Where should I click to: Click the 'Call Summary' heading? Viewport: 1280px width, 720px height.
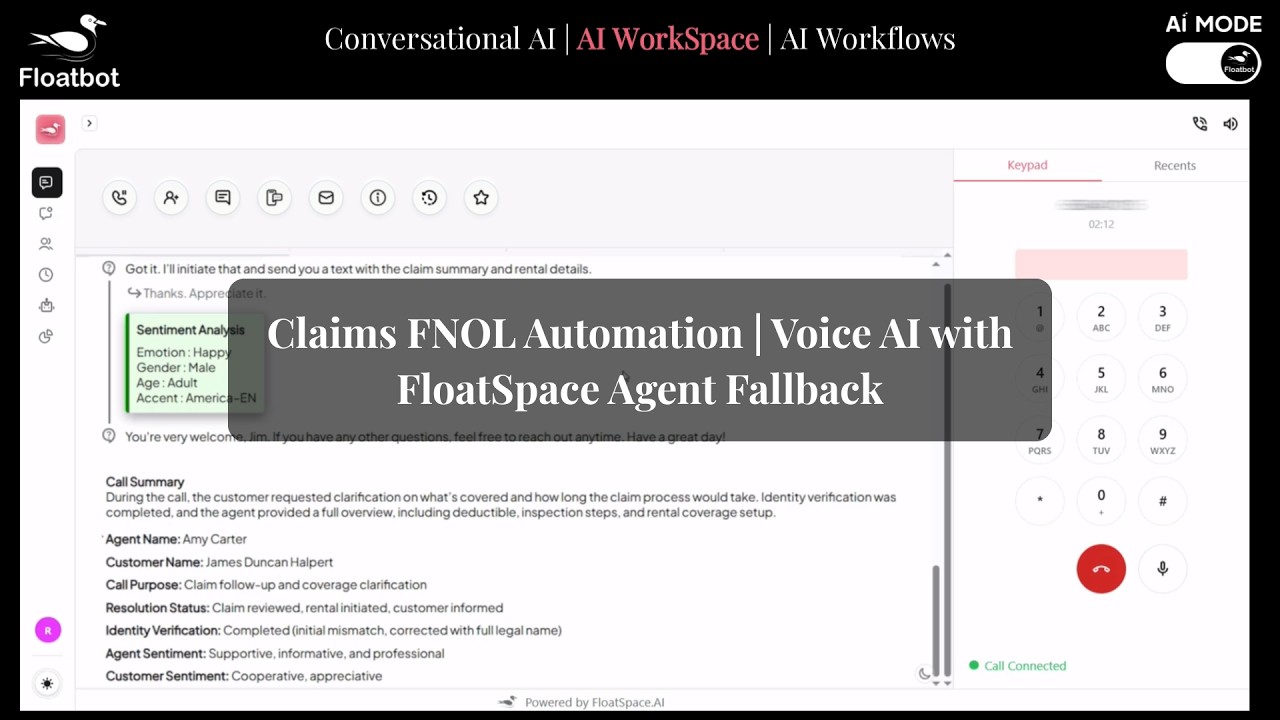[145, 482]
